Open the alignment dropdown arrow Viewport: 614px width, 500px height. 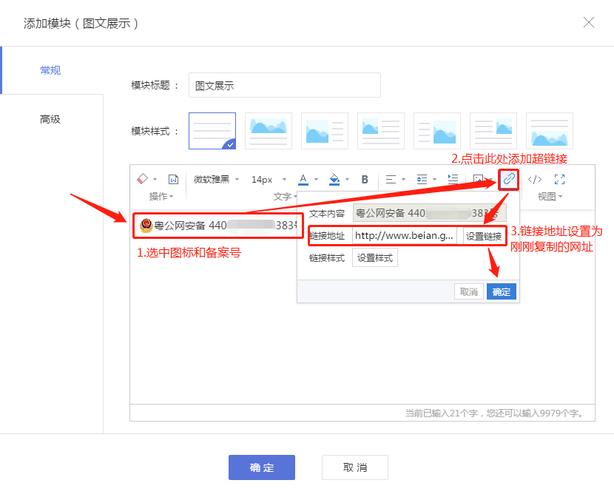(403, 179)
